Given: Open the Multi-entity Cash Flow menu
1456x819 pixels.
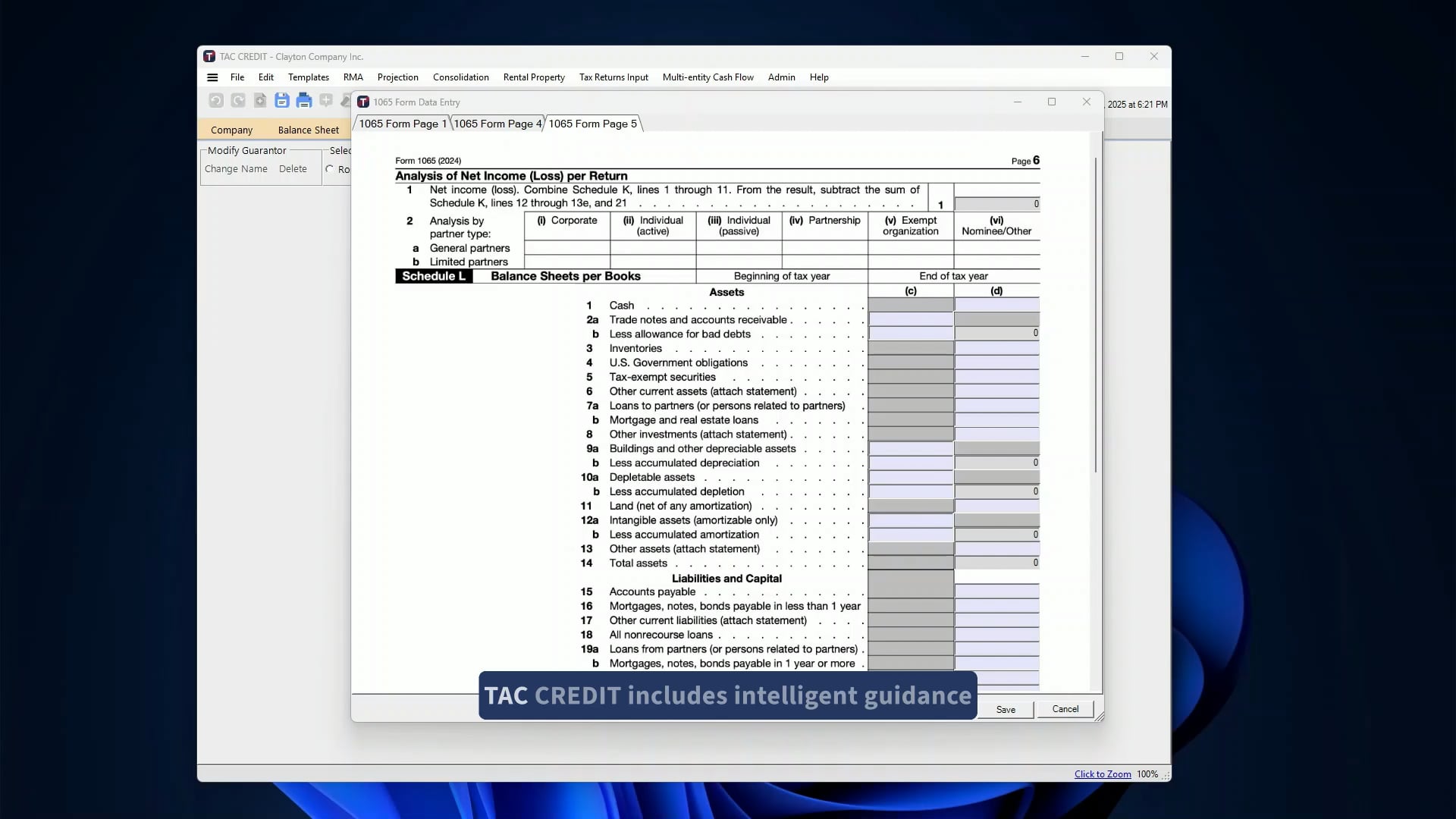Looking at the screenshot, I should point(708,77).
